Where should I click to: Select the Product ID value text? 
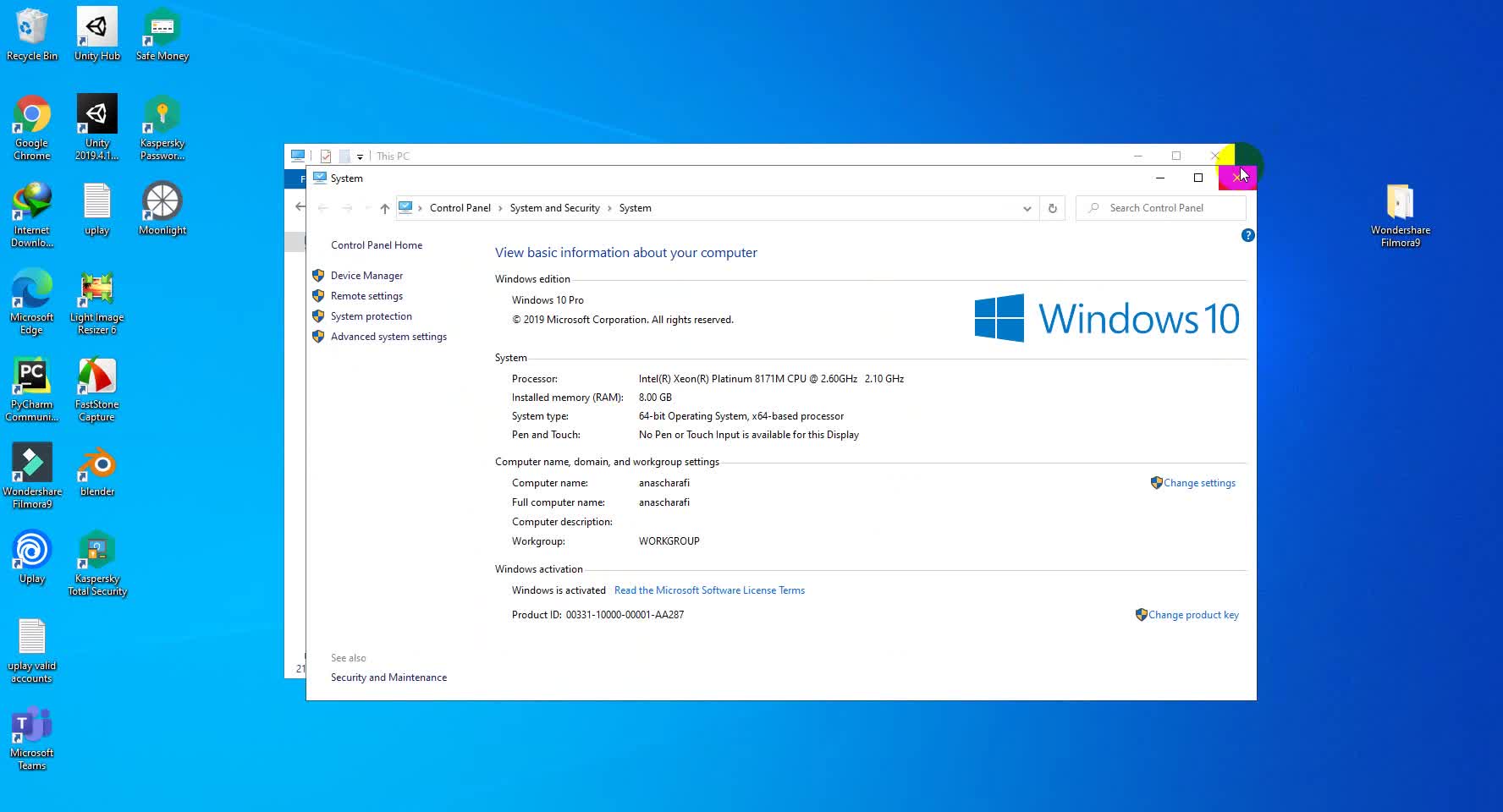point(625,615)
